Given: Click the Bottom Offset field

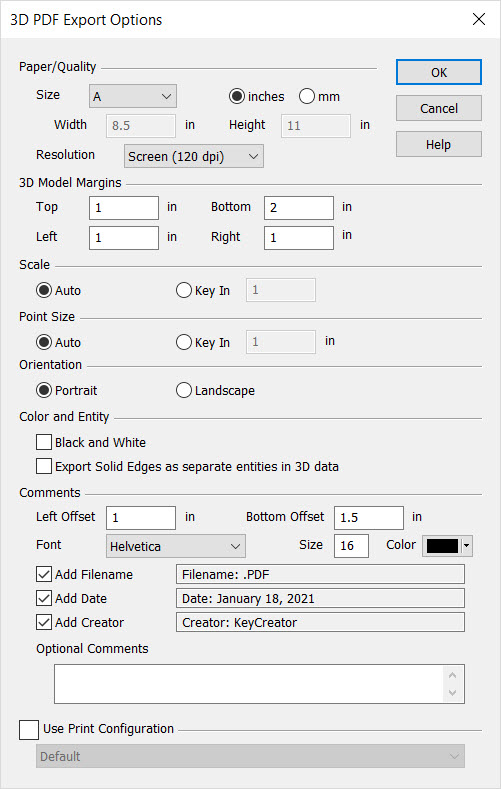Looking at the screenshot, I should coord(369,518).
